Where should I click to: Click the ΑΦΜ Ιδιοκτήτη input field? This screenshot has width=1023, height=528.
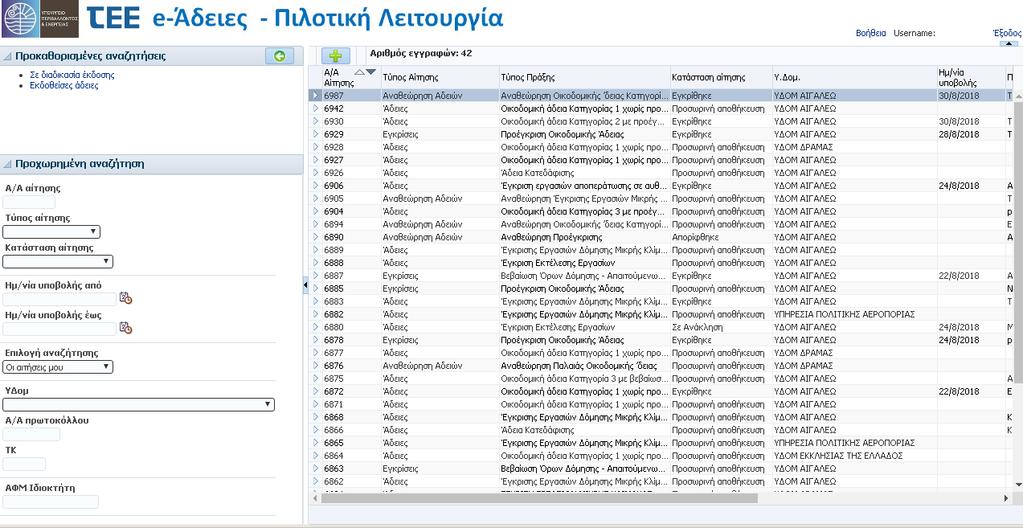point(50,501)
